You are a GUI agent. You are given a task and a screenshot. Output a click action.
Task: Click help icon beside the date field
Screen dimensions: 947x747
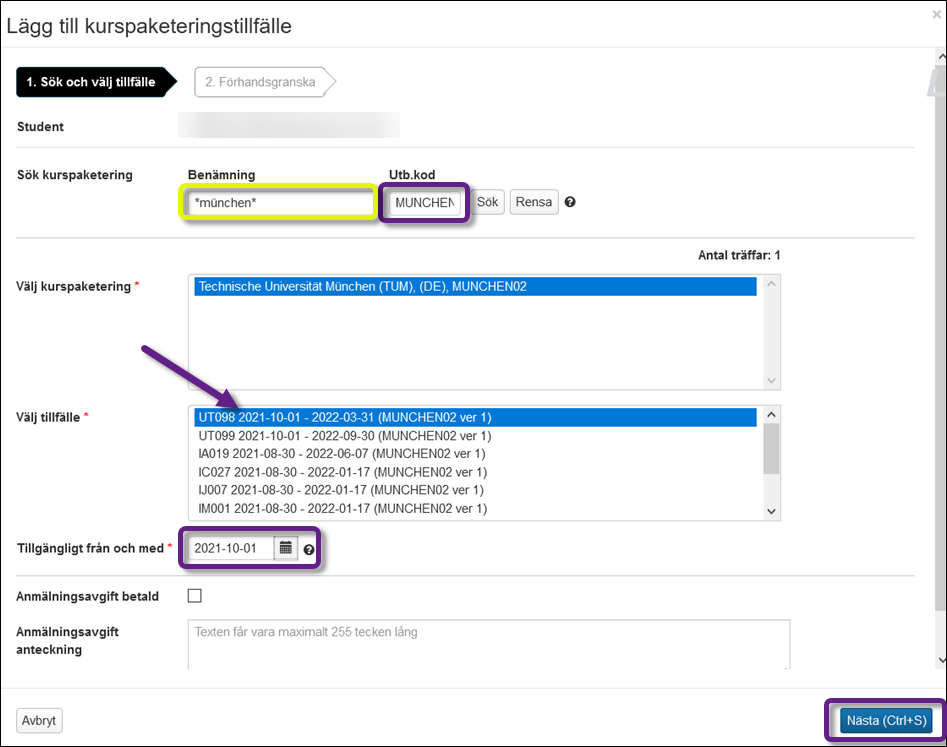coord(309,549)
